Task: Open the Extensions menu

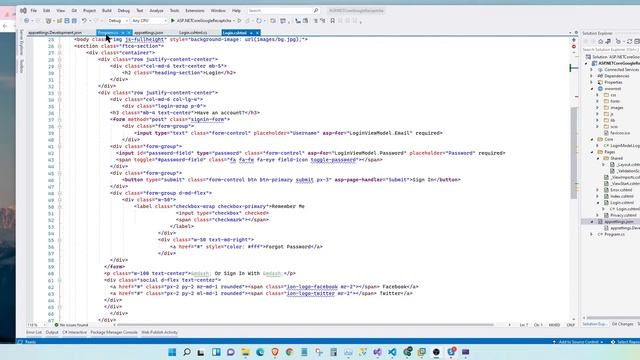Action: tap(195, 11)
